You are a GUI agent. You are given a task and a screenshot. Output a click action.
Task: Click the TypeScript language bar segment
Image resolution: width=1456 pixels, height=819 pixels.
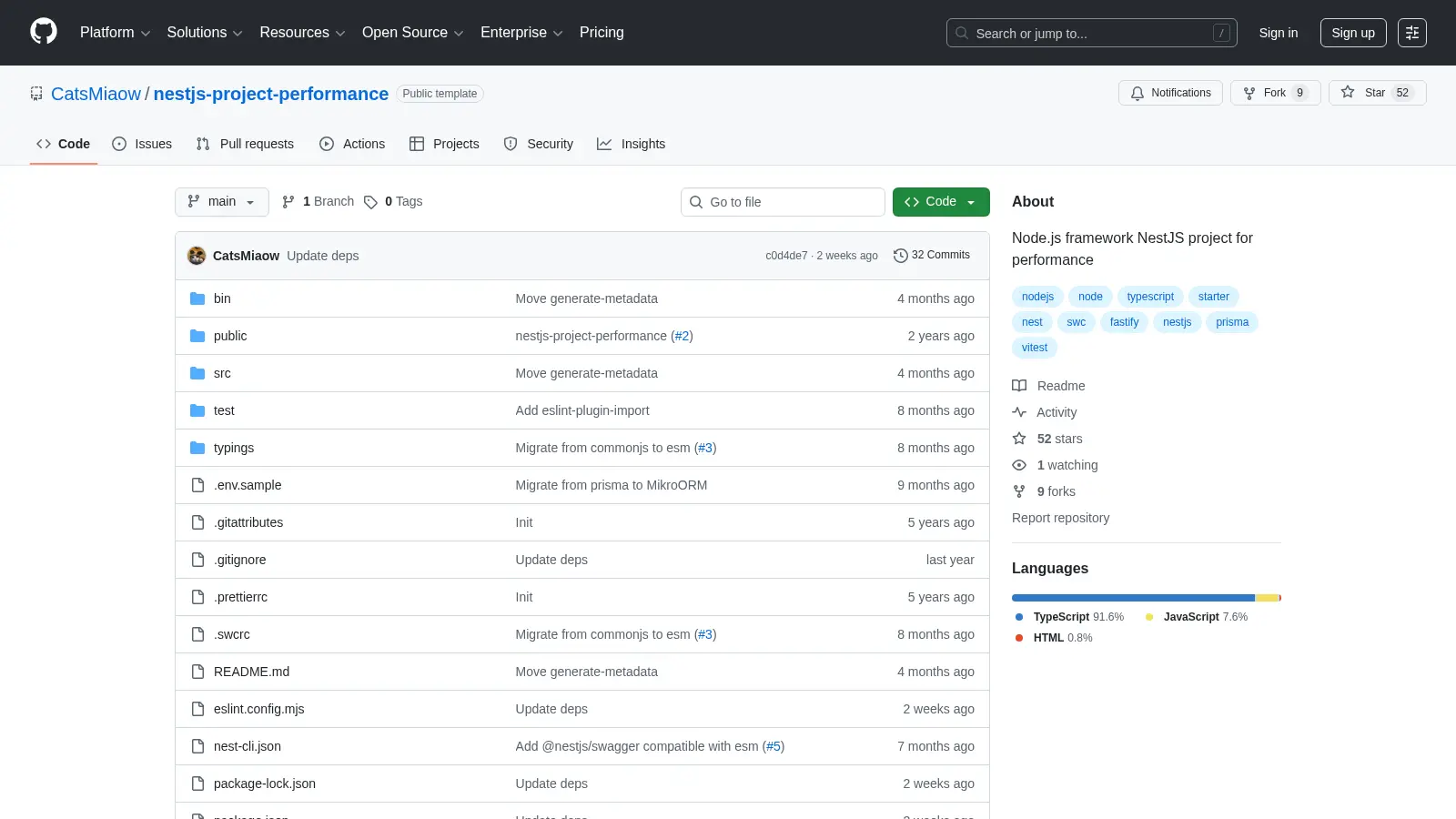pos(1133,598)
